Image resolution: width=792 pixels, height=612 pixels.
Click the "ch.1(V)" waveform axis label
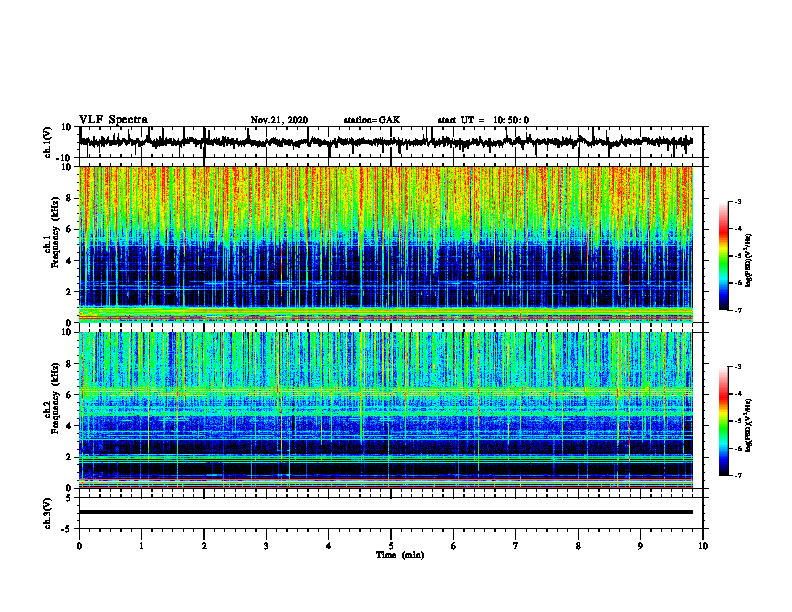pyautogui.click(x=48, y=142)
